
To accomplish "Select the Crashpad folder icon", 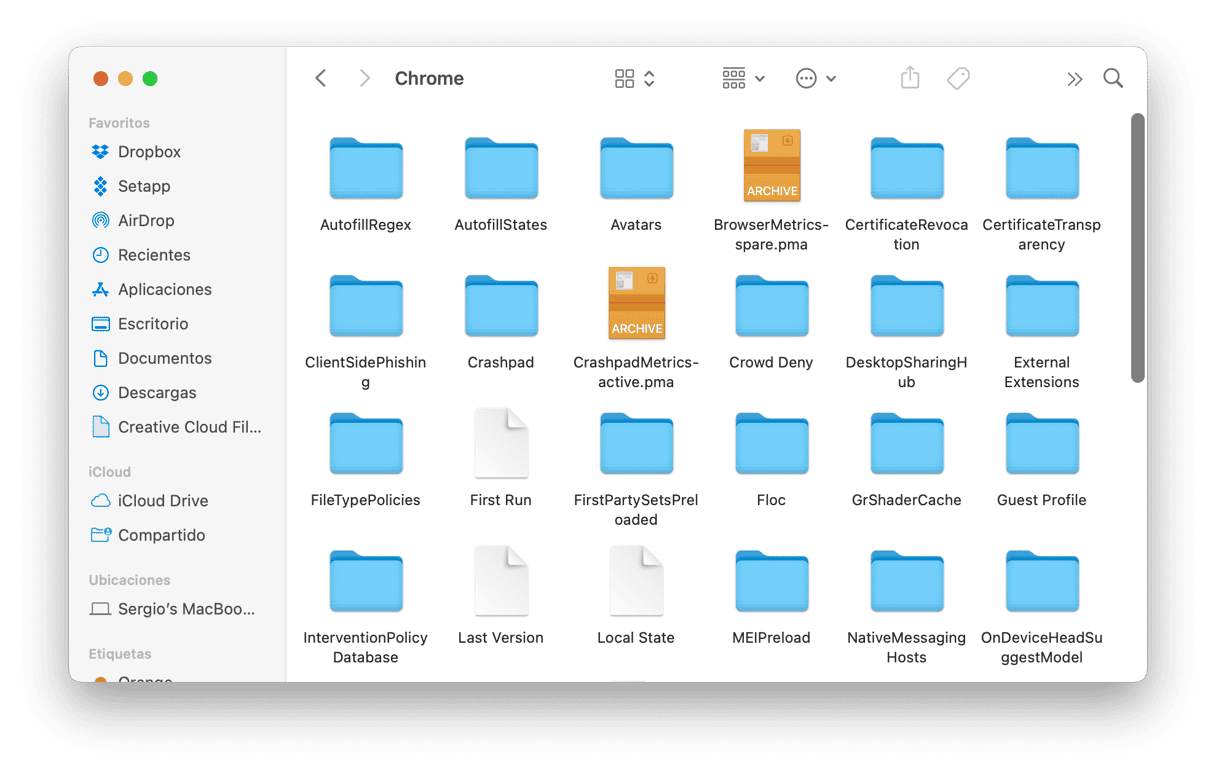I will (x=501, y=305).
